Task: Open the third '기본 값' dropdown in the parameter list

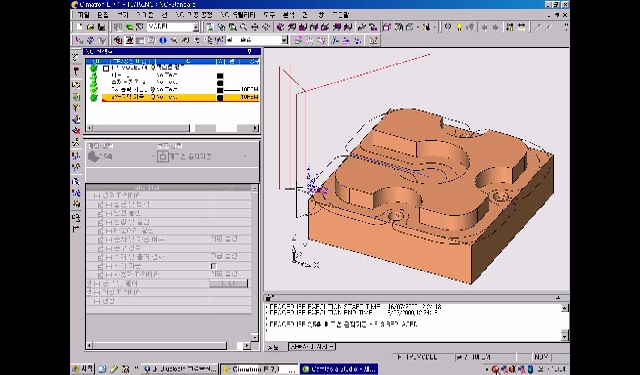Action: click(x=224, y=274)
